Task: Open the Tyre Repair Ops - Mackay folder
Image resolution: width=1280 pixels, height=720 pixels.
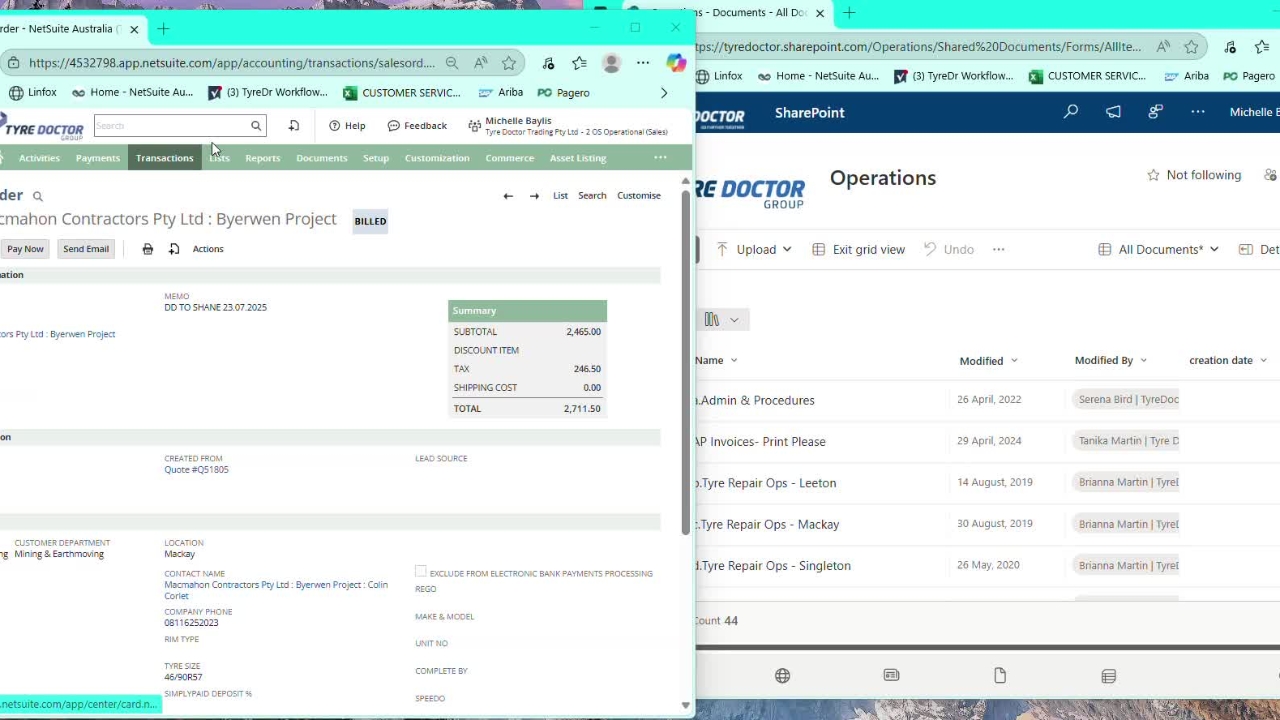Action: (x=768, y=524)
